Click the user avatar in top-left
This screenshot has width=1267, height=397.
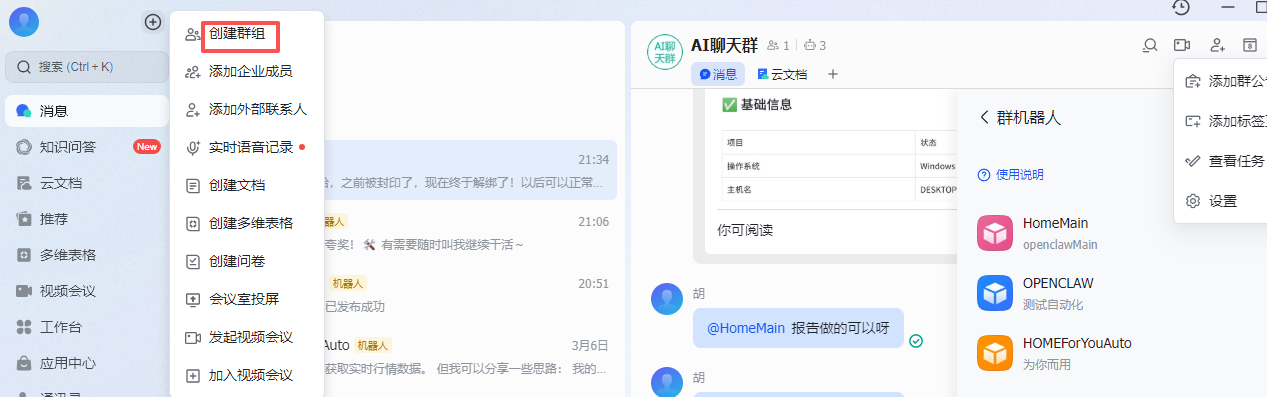(x=23, y=21)
